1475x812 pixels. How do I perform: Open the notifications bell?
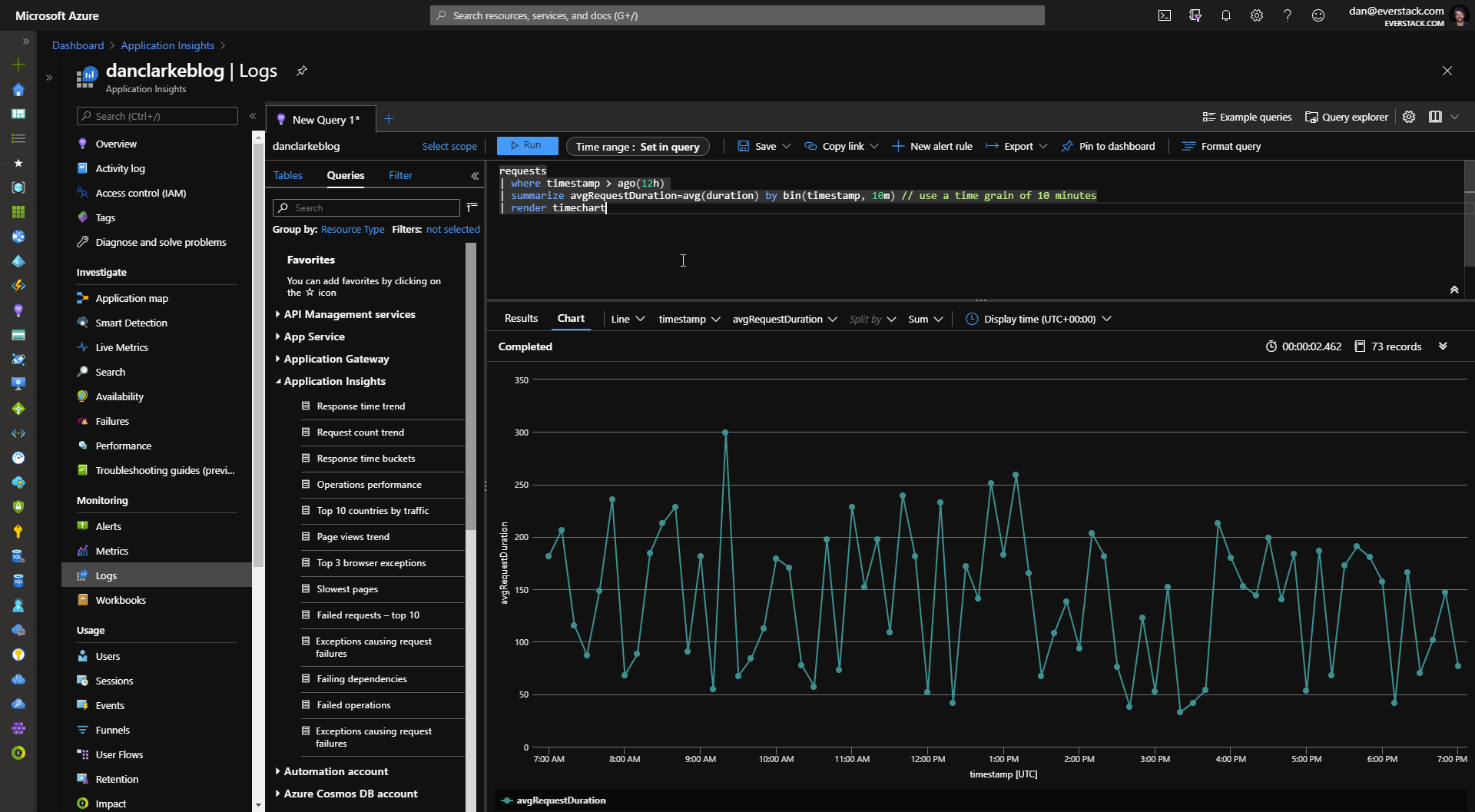click(x=1226, y=15)
